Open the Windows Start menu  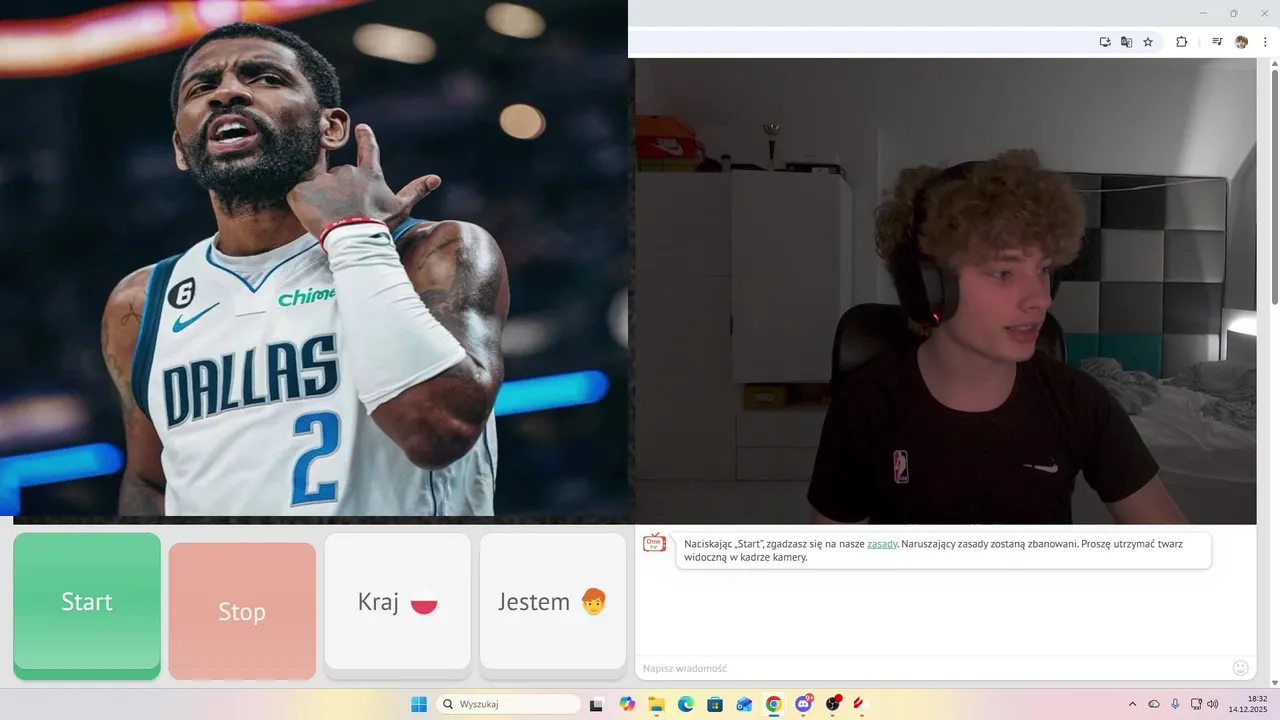click(419, 704)
